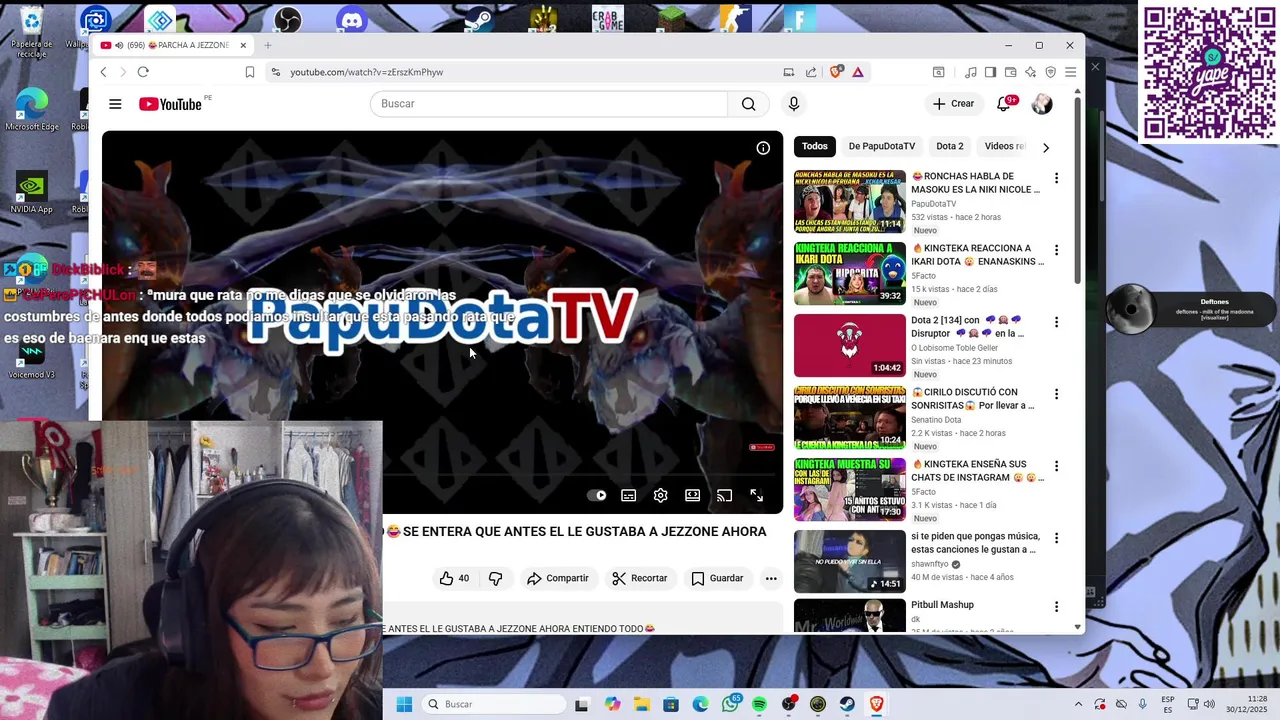Screen dimensions: 1280x720
Task: Open options for KINGTEKA REACCIONA video
Action: 1056,250
